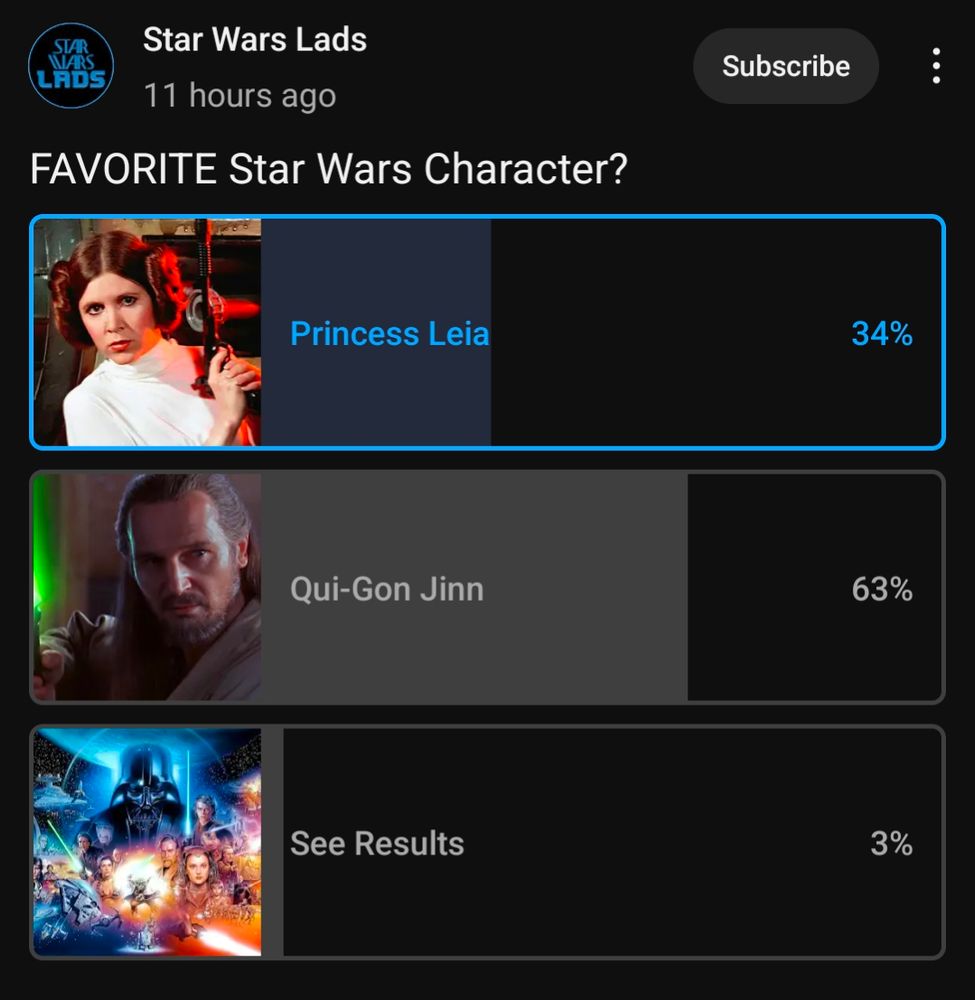Viewport: 975px width, 1000px height.
Task: Click the 3% result for See Results
Action: click(891, 843)
